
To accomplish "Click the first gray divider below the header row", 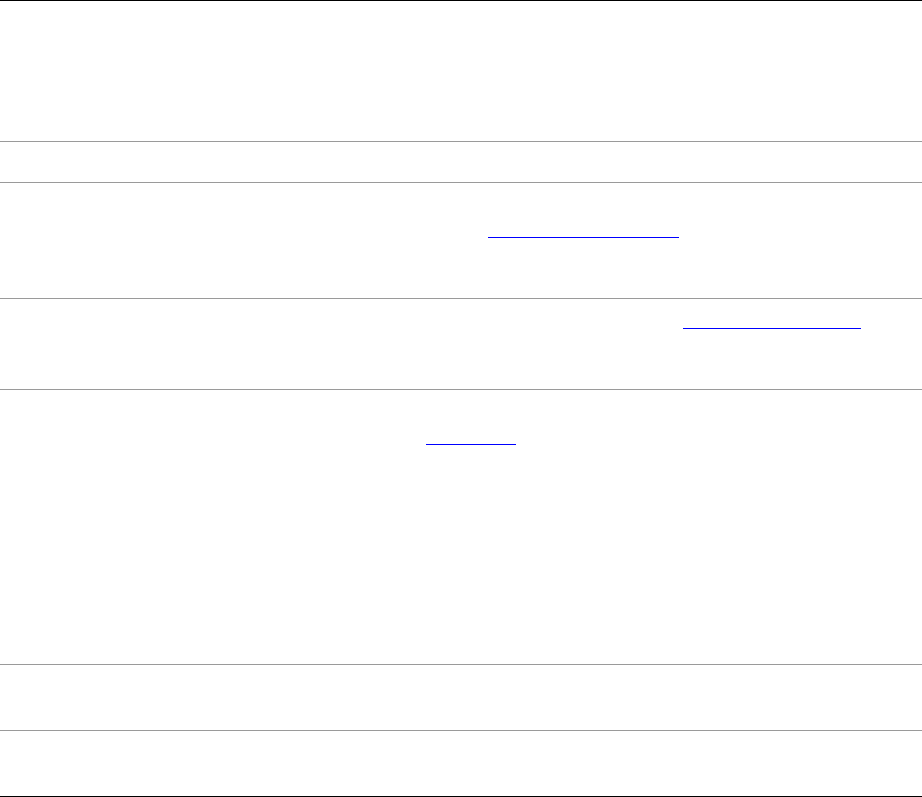I will (460, 142).
